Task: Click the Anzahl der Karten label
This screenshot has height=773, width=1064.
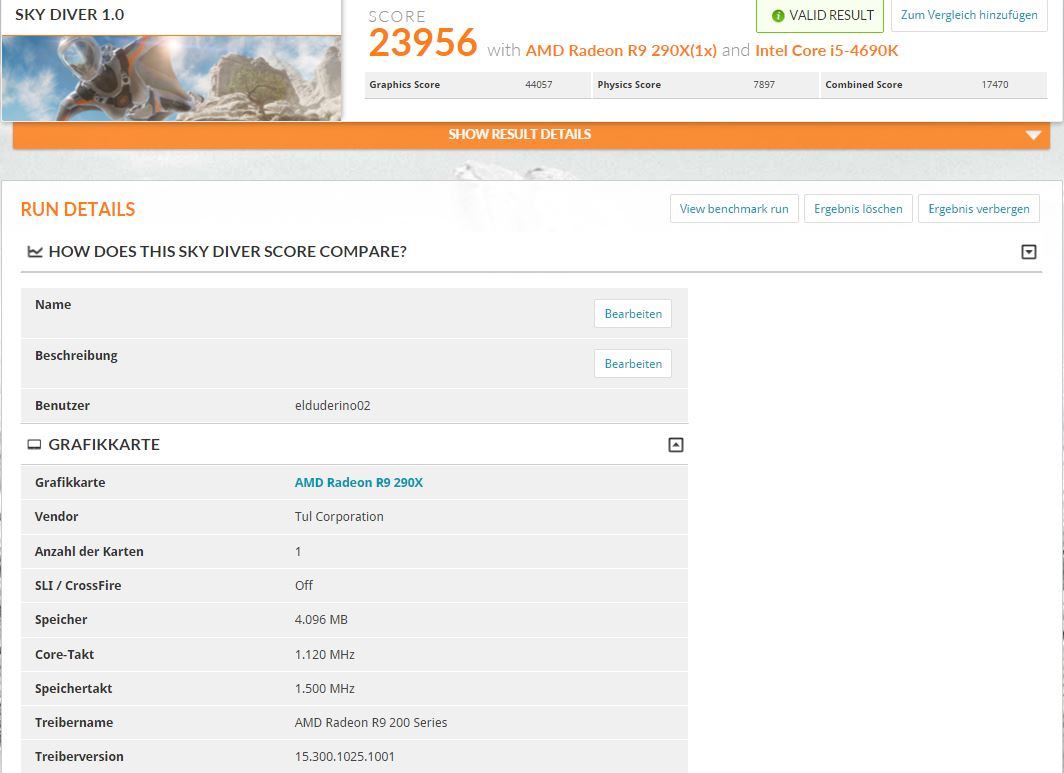Action: pos(89,552)
